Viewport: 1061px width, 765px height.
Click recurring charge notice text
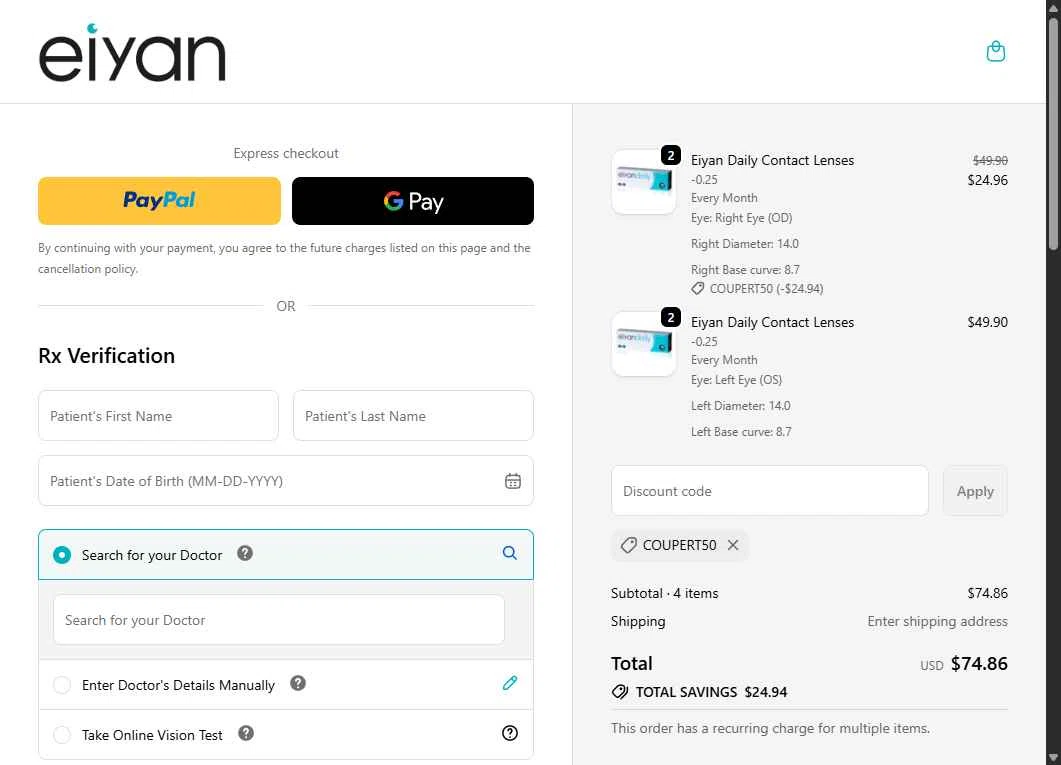coord(770,728)
